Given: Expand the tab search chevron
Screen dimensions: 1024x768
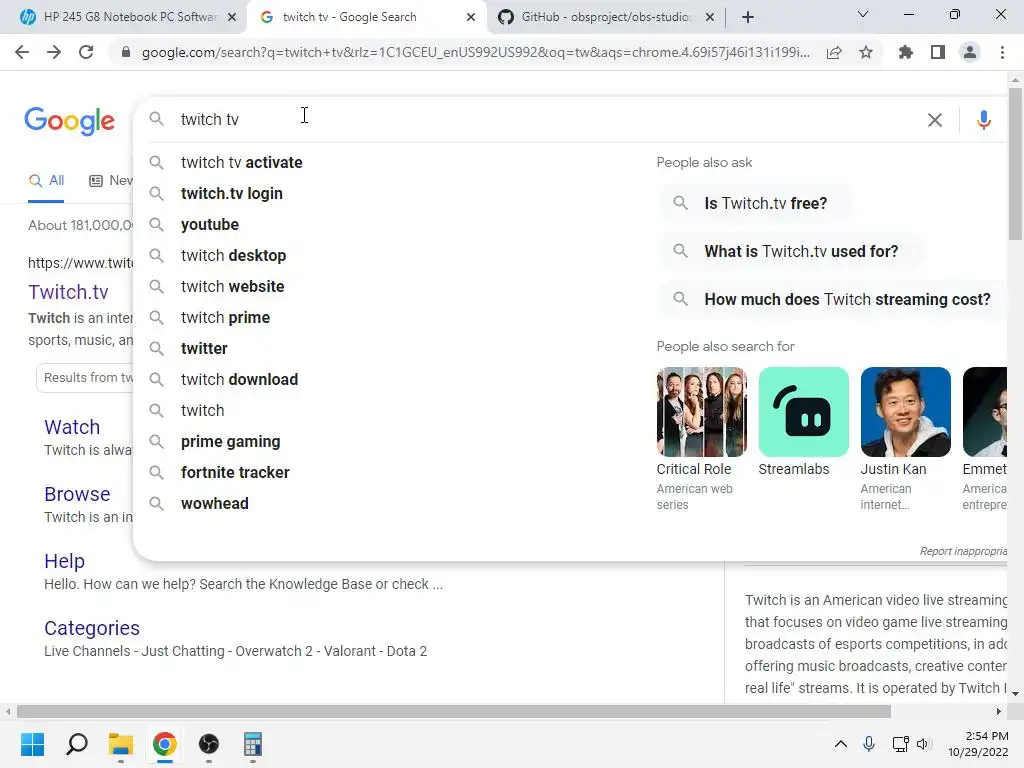Looking at the screenshot, I should click(863, 14).
